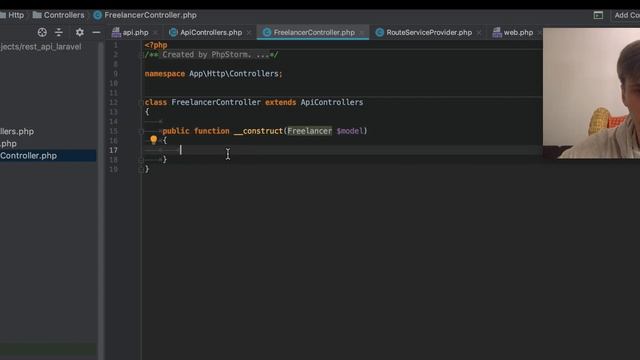The height and width of the screenshot is (360, 640).
Task: Open the Add Configuration button
Action: pos(627,15)
